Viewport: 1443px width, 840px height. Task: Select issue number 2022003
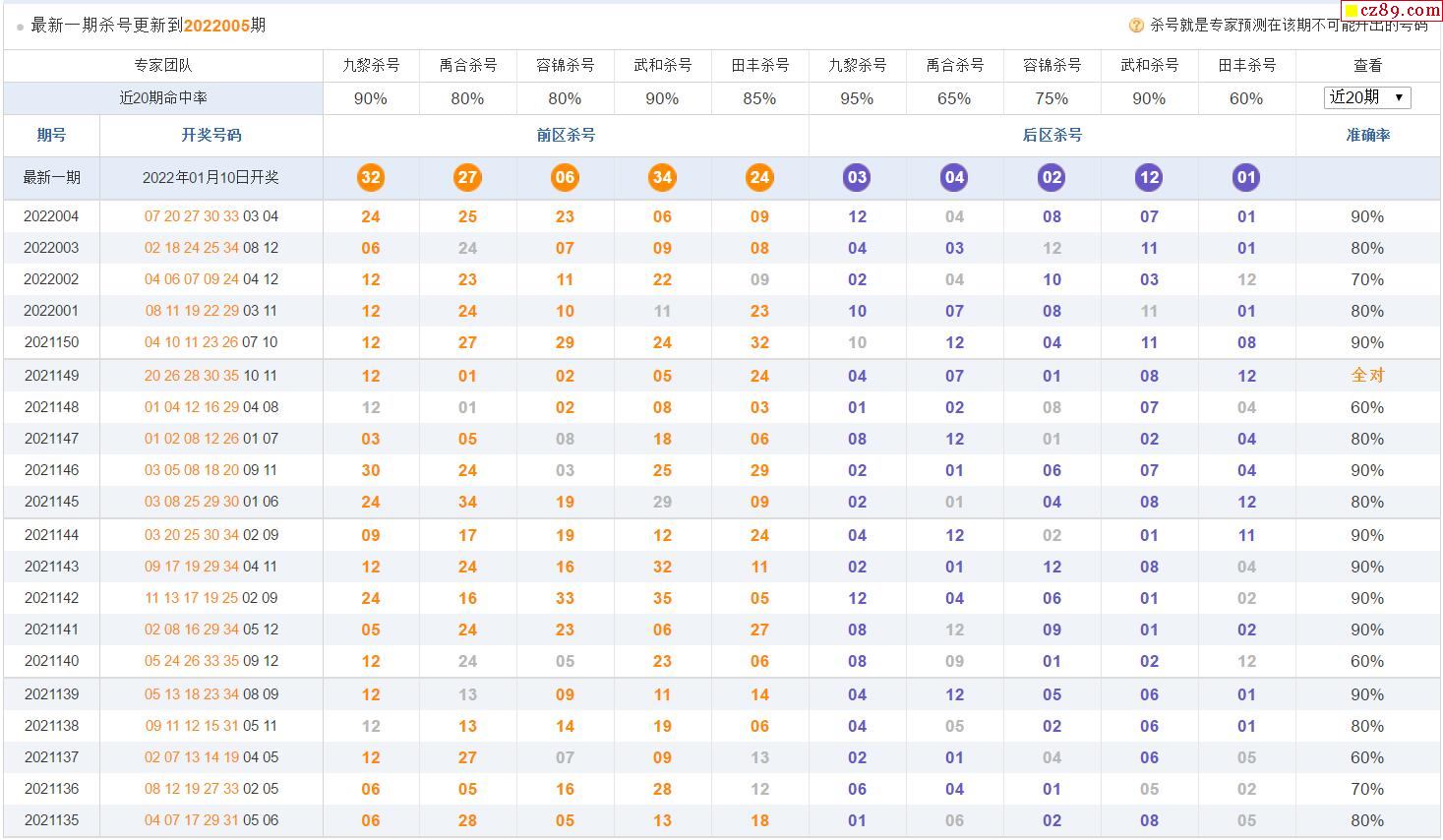pos(51,248)
